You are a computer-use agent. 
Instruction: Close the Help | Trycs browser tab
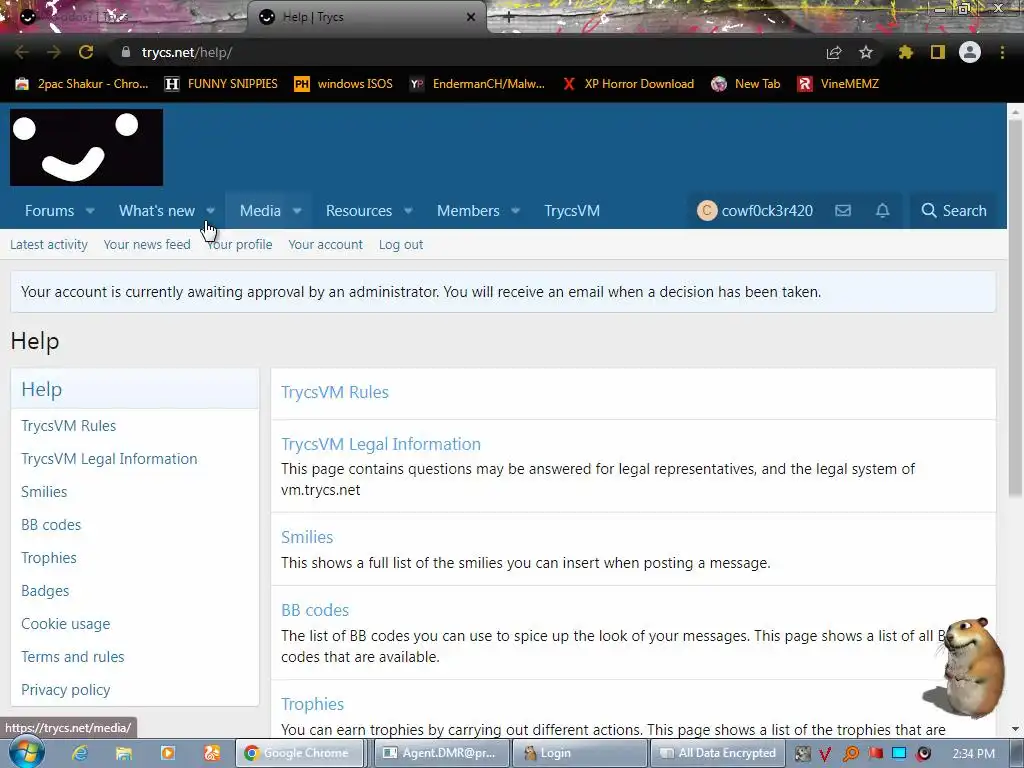pyautogui.click(x=471, y=17)
